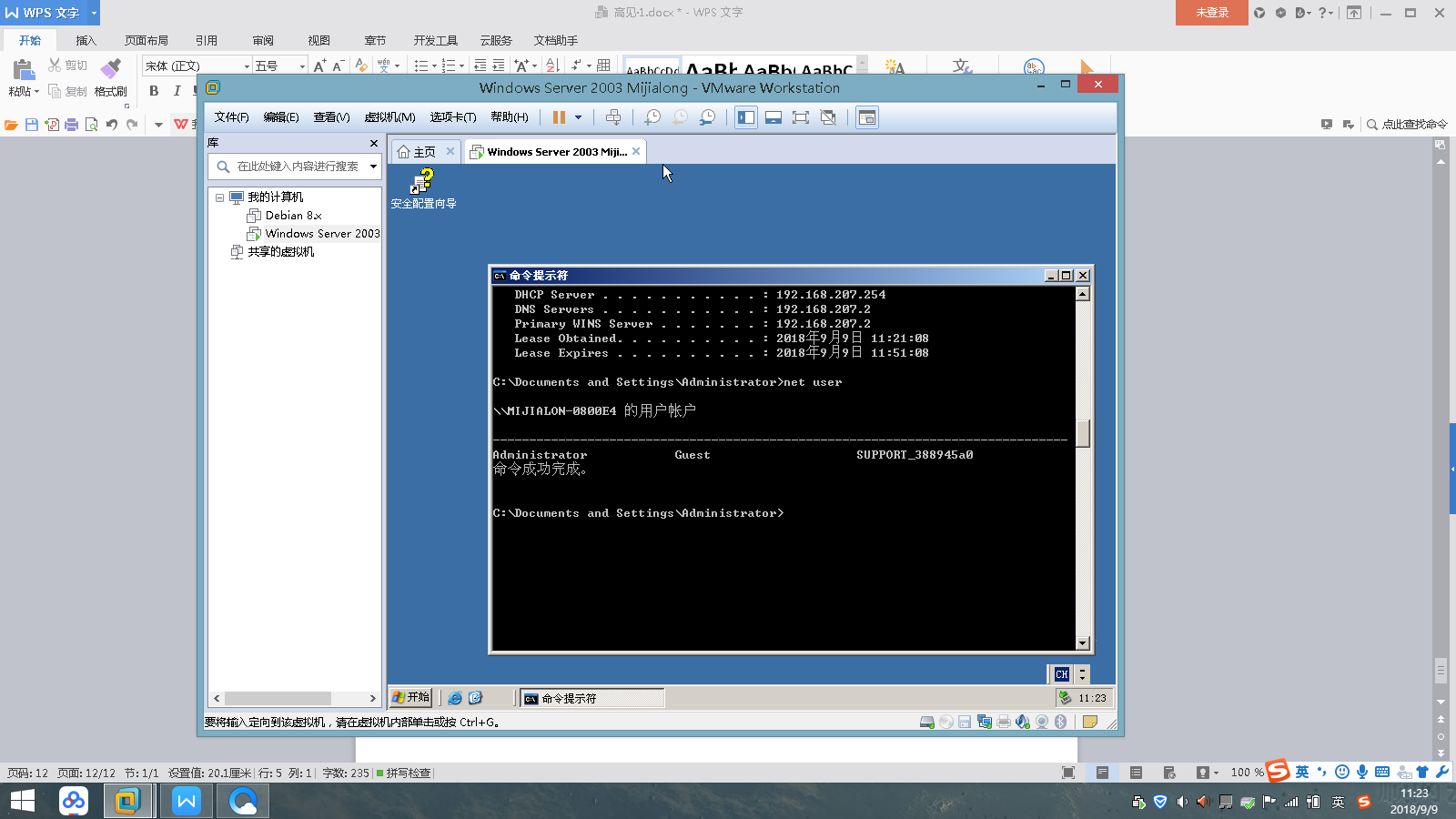Open the 页面布局 ribbon tab in WPS
Image resolution: width=1456 pixels, height=819 pixels.
147,40
